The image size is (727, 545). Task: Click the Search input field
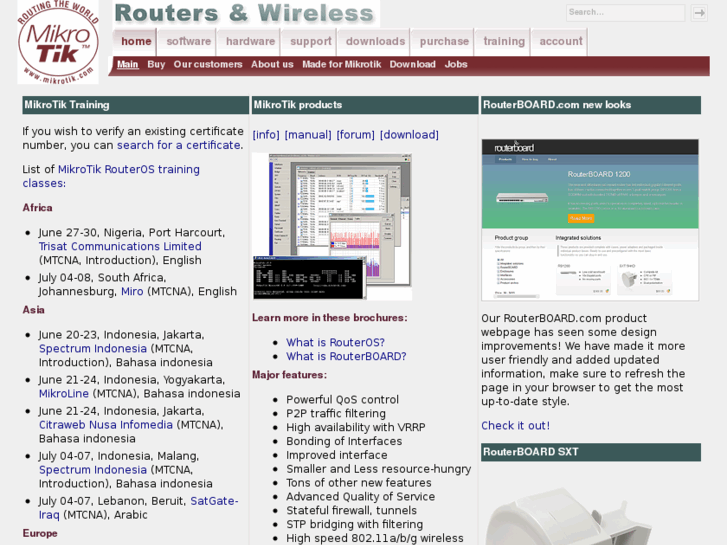click(x=625, y=13)
